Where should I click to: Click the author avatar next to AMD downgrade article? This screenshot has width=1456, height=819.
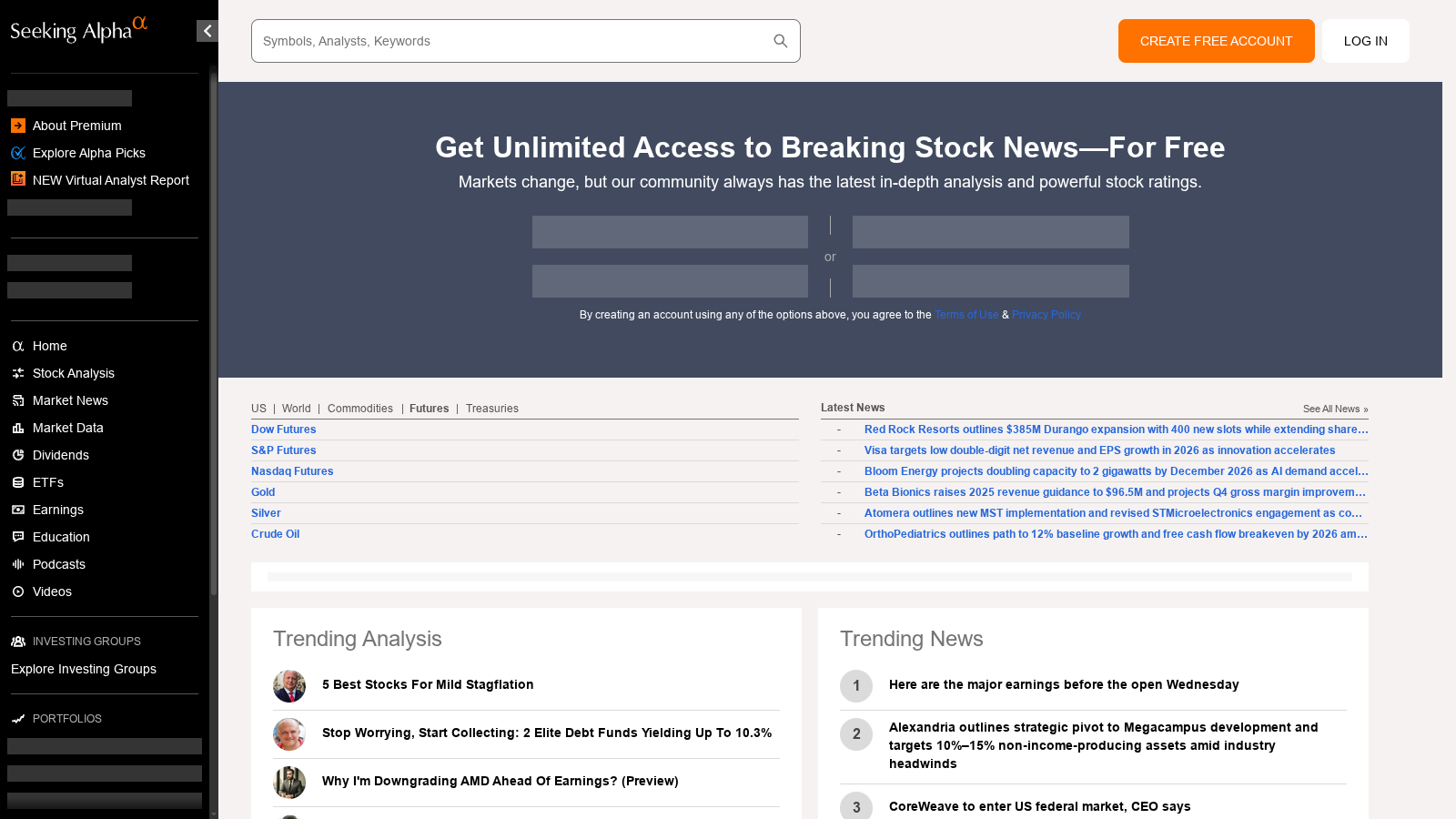pyautogui.click(x=289, y=783)
